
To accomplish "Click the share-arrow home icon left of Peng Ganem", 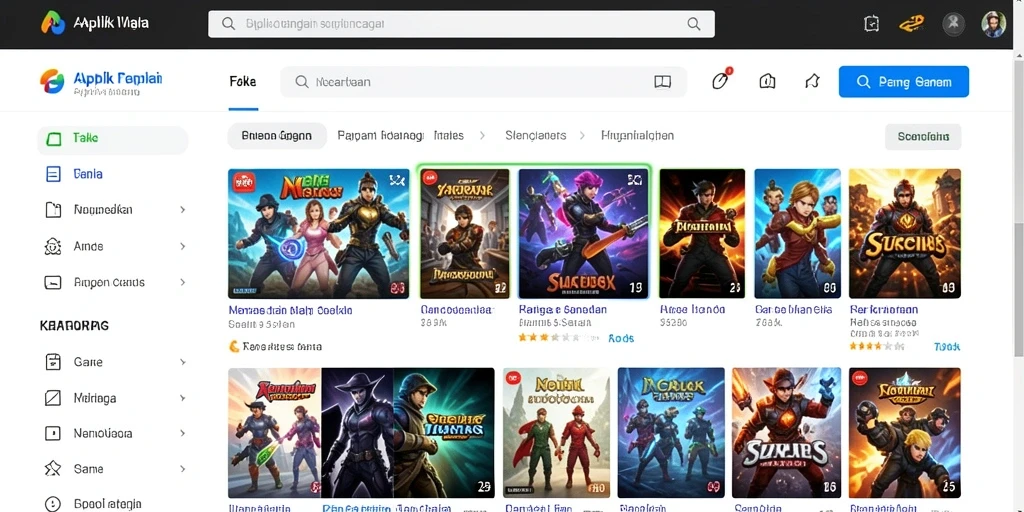I will click(812, 82).
